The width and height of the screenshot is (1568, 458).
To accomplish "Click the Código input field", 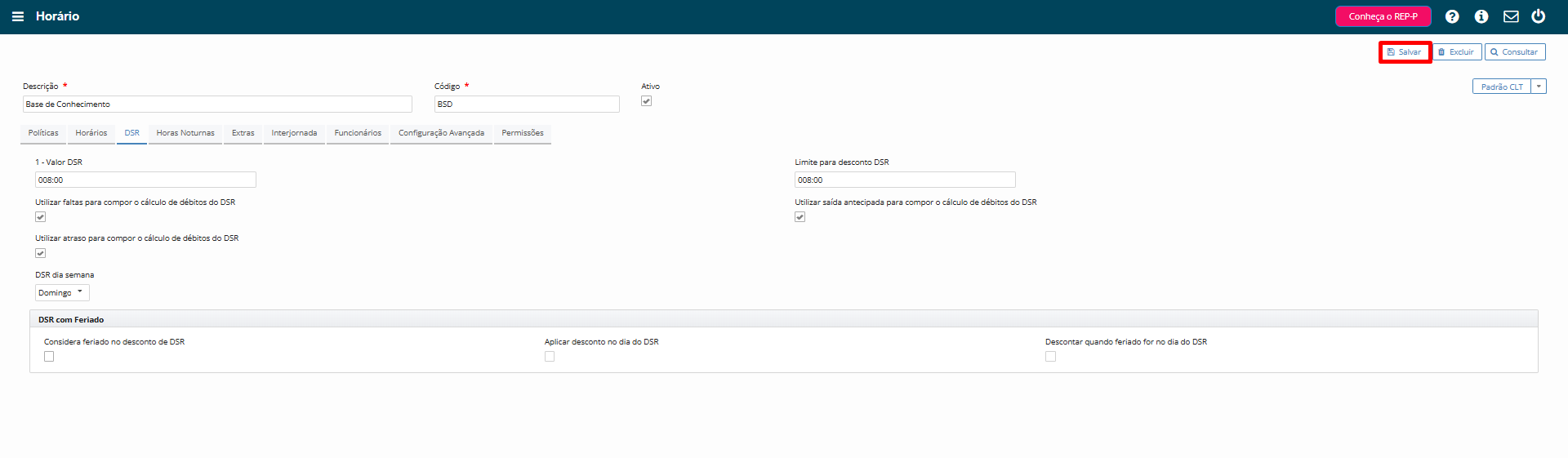I will pos(527,104).
